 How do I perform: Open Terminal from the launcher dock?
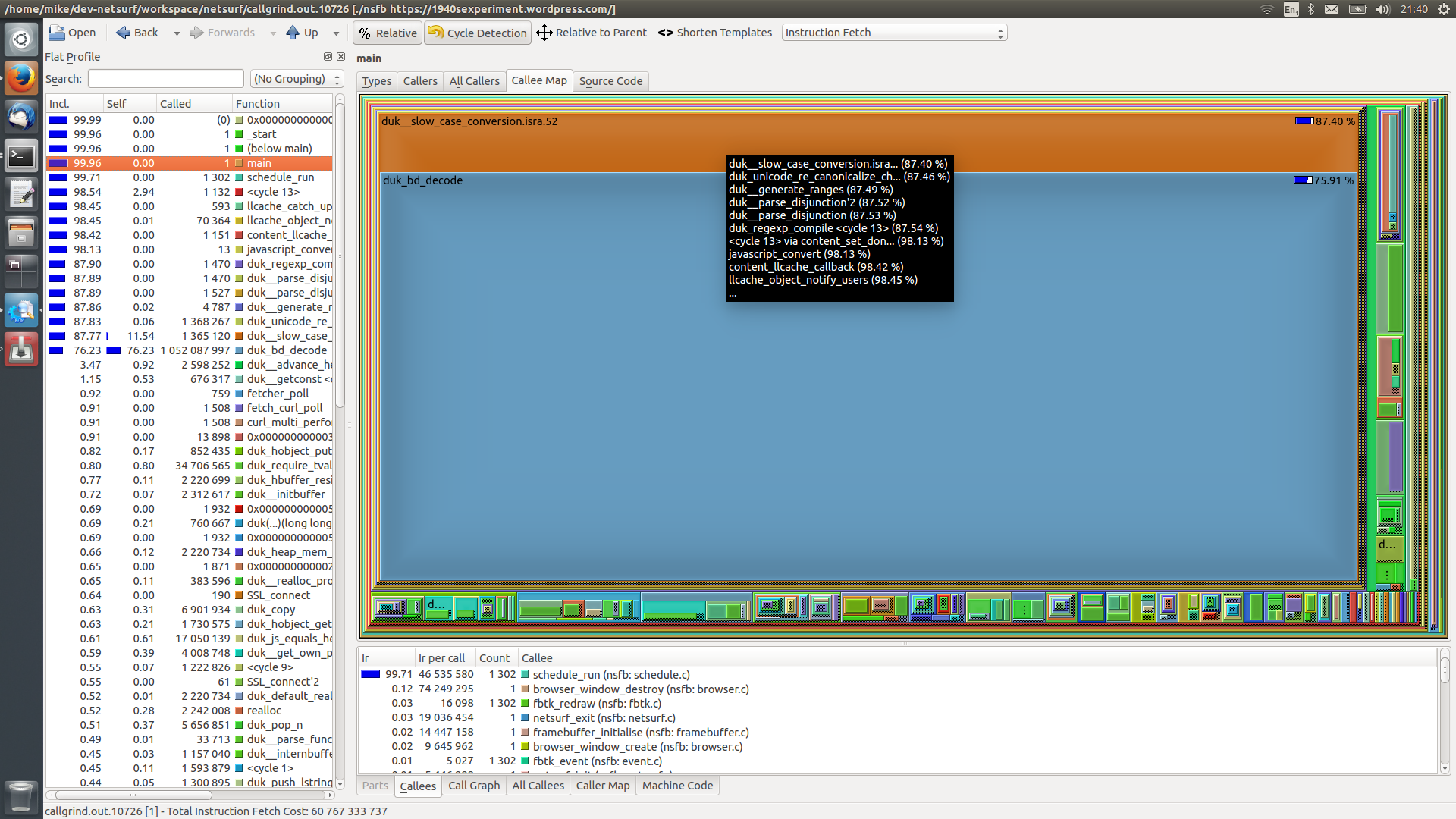coord(20,157)
